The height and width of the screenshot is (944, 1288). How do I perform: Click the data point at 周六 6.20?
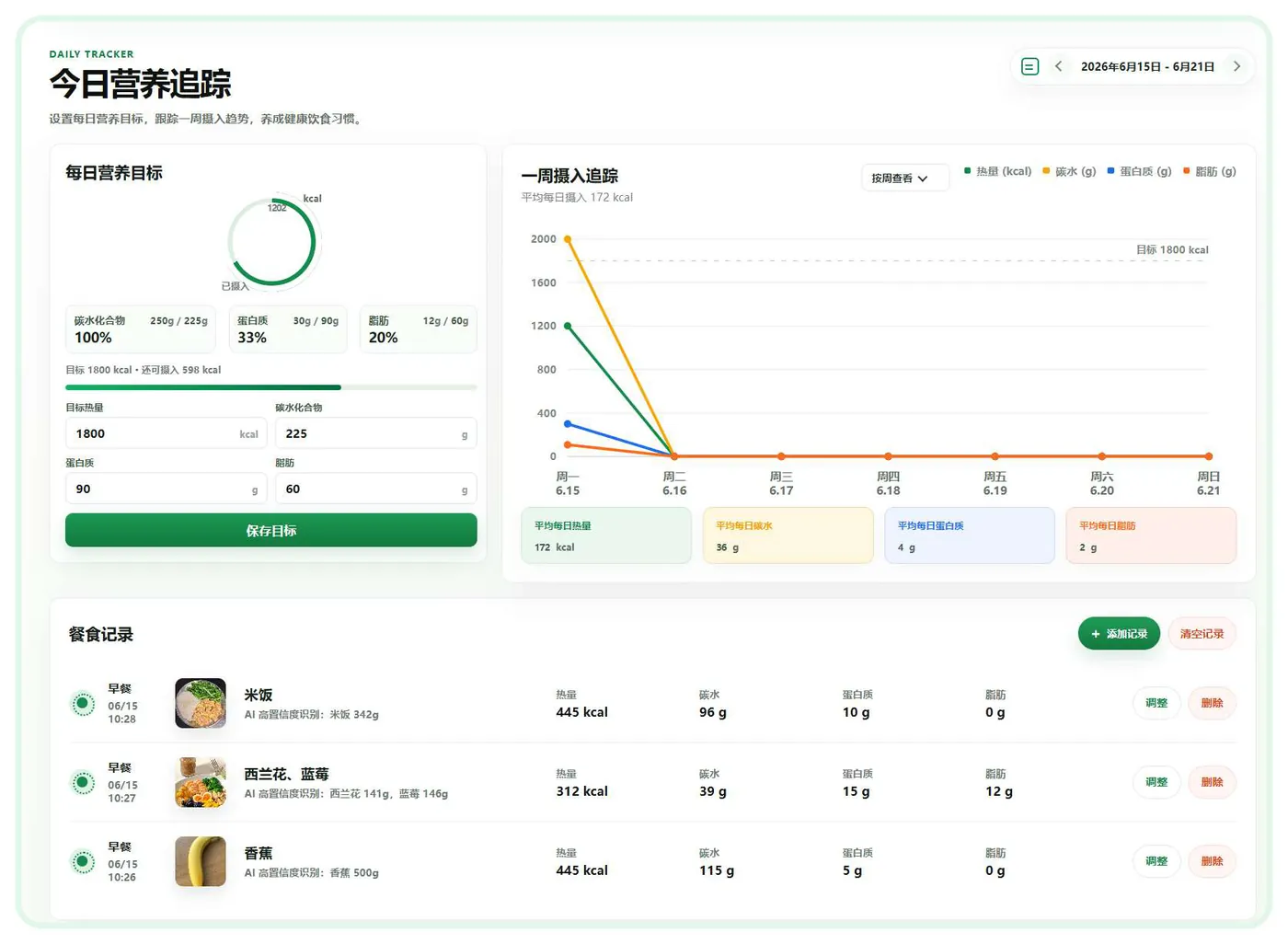(x=1102, y=456)
